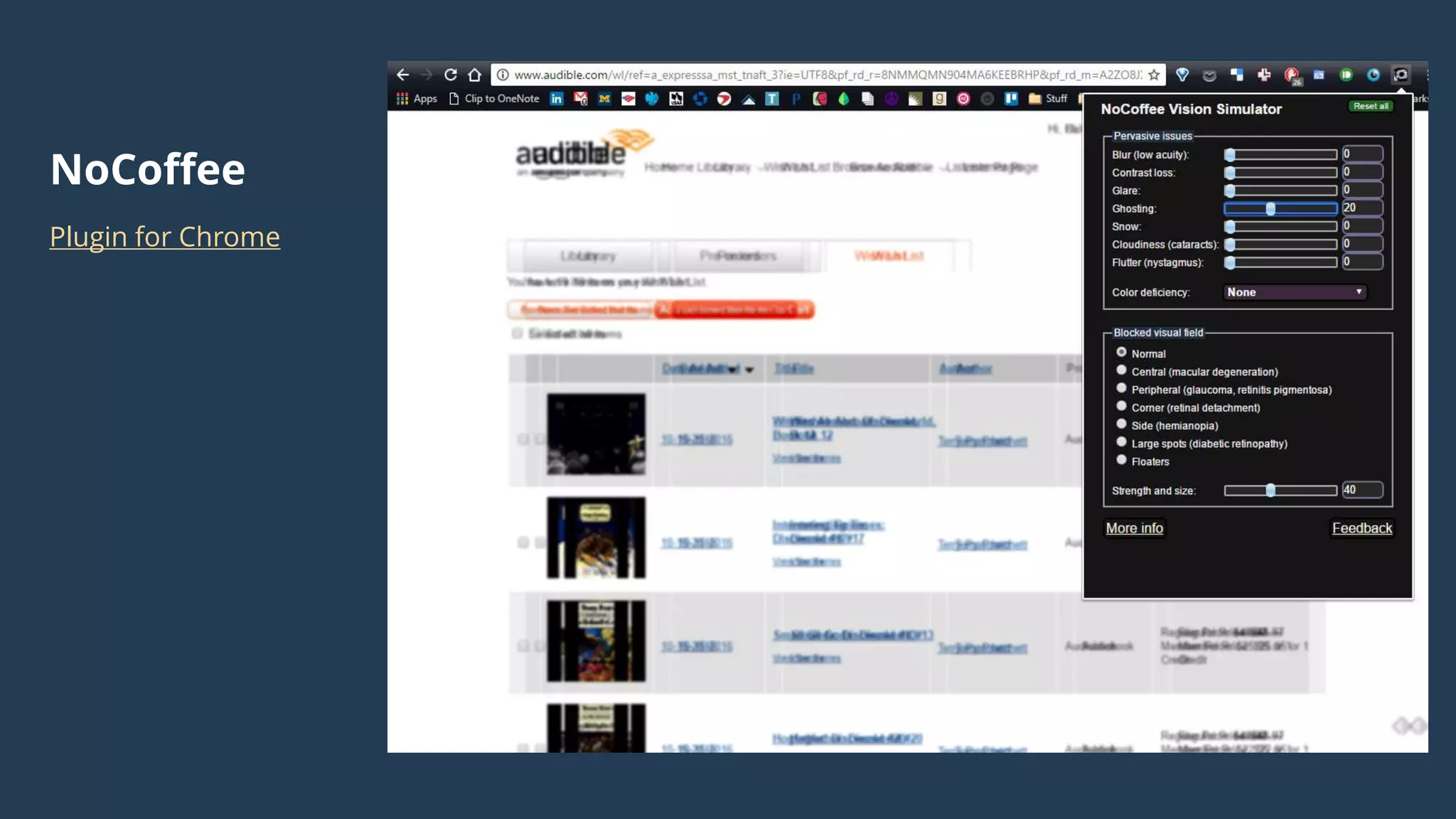The height and width of the screenshot is (819, 1456).
Task: Select Corner (retinal detachment) radio
Action: pyautogui.click(x=1121, y=406)
